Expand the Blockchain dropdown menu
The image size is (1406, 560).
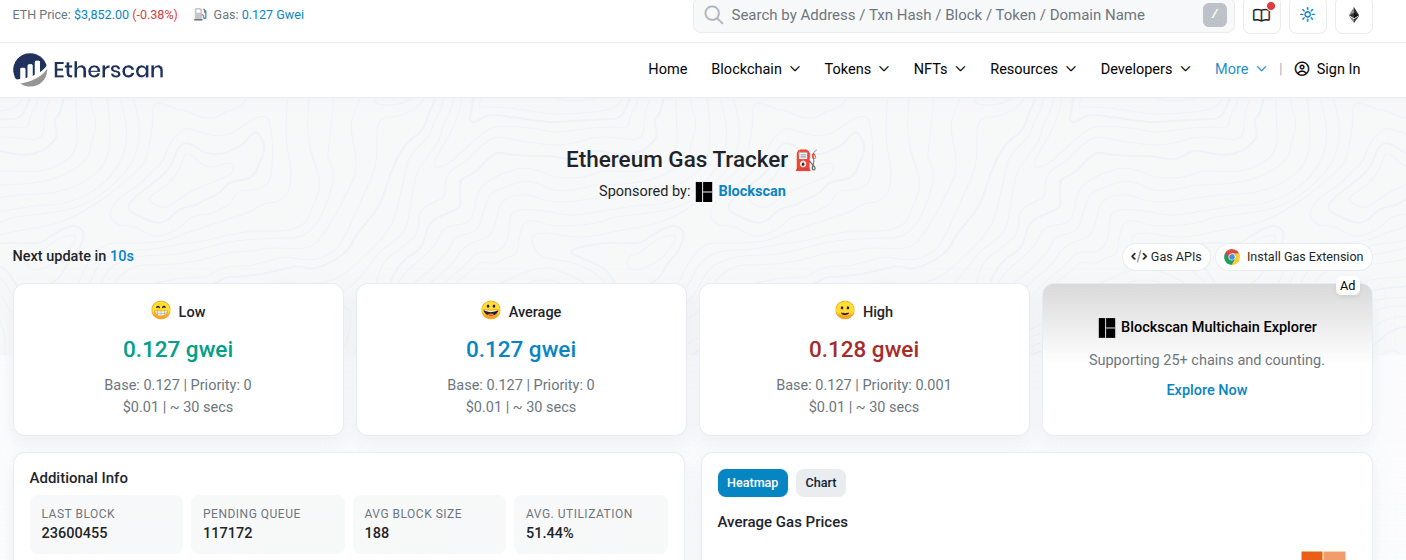(755, 69)
